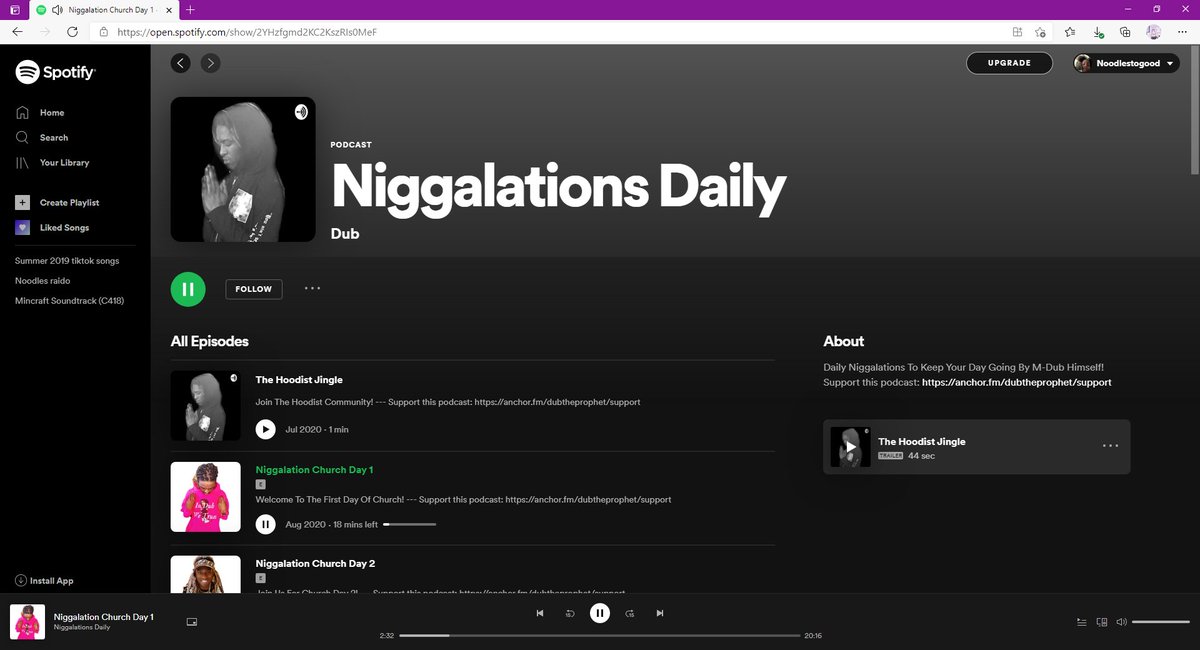Go back with the Spotify back arrow

(180, 63)
